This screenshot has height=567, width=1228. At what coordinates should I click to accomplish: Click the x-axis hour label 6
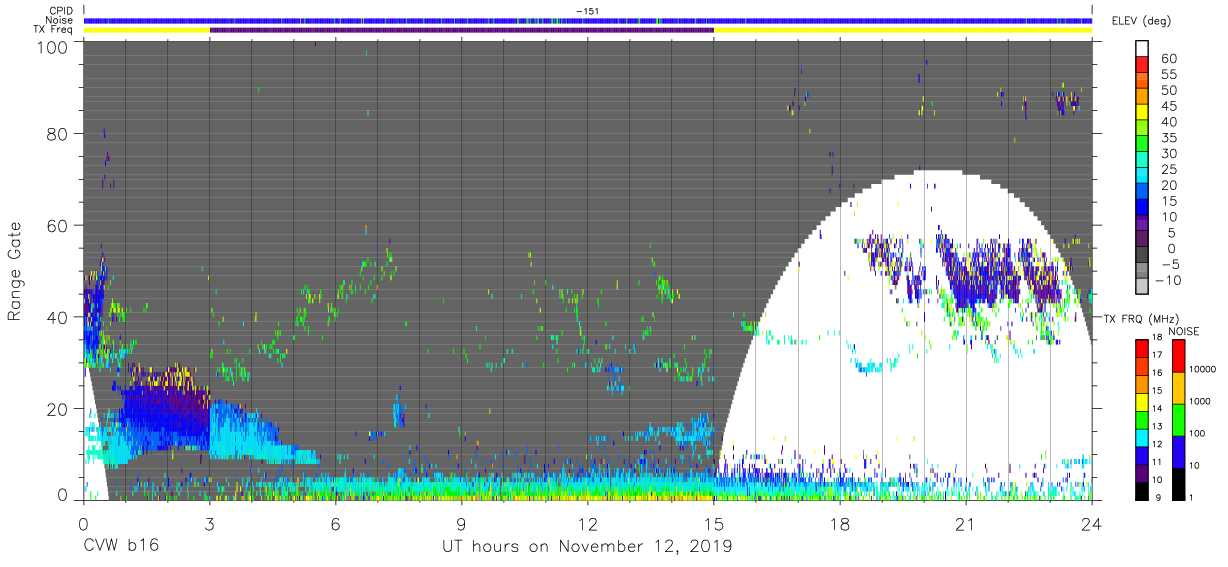(336, 523)
